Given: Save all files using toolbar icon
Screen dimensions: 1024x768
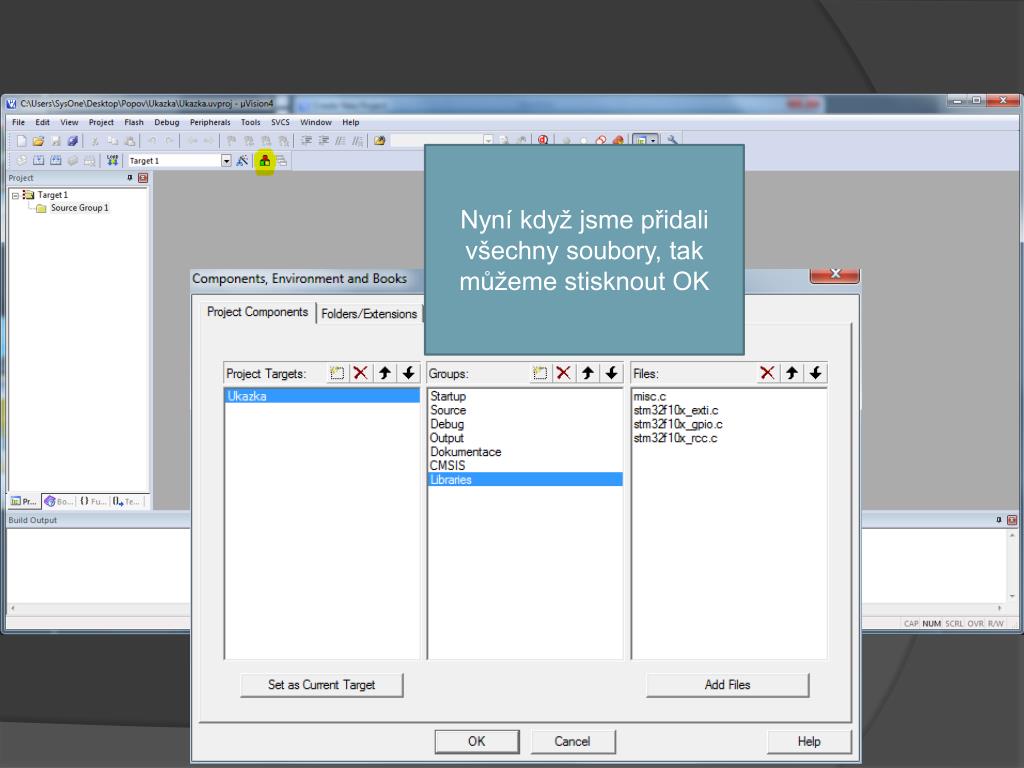Looking at the screenshot, I should pyautogui.click(x=72, y=140).
